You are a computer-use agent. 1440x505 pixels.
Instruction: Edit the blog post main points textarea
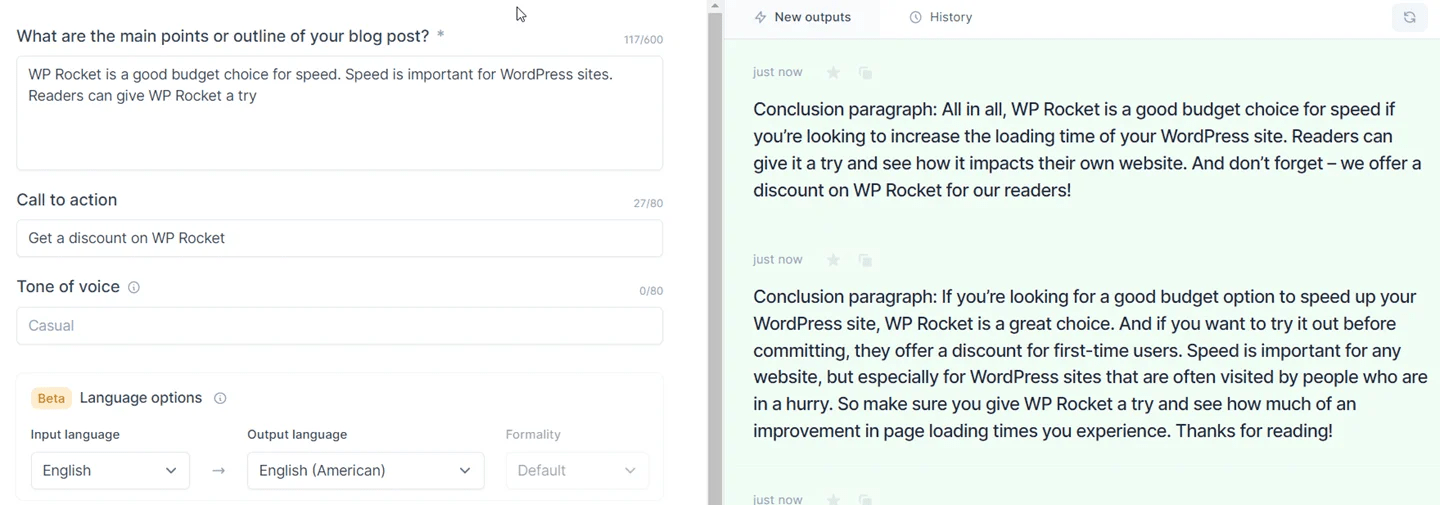click(x=339, y=113)
